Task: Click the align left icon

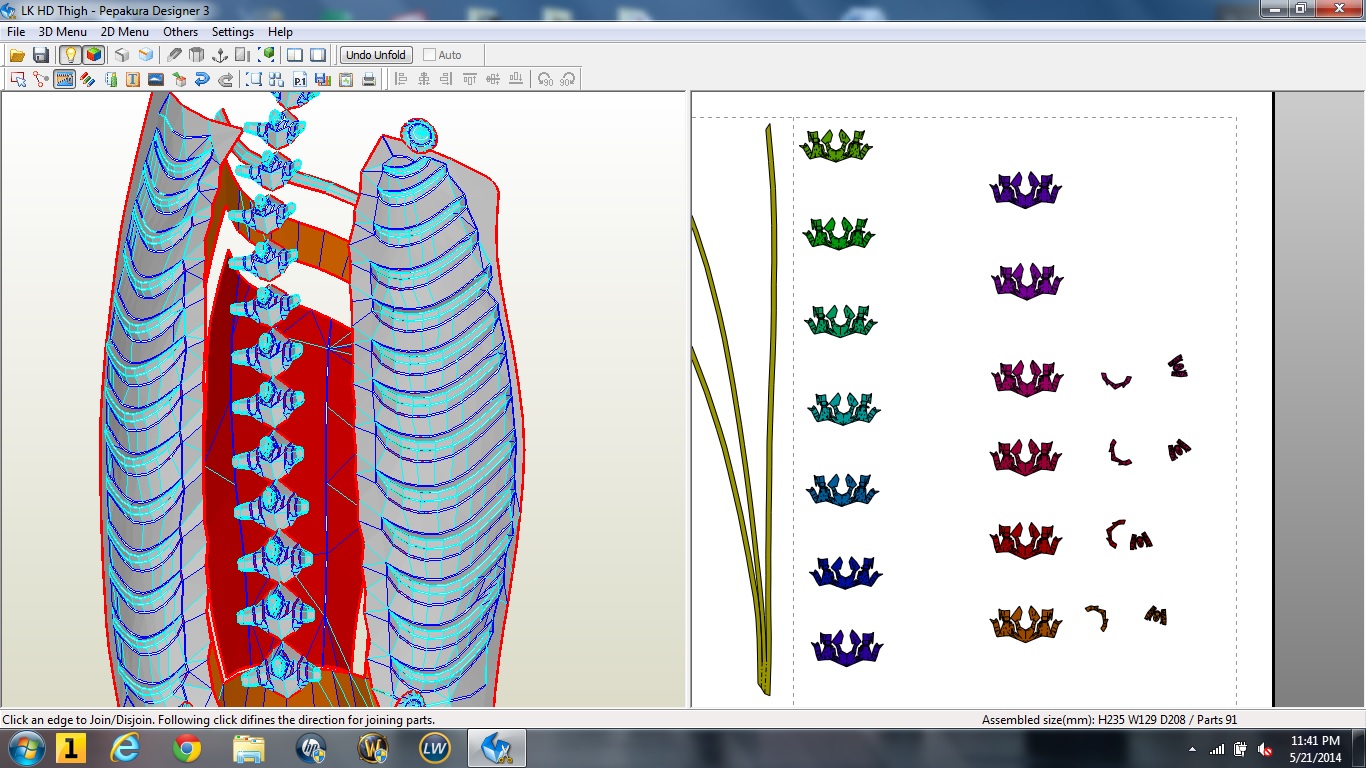Action: click(401, 79)
